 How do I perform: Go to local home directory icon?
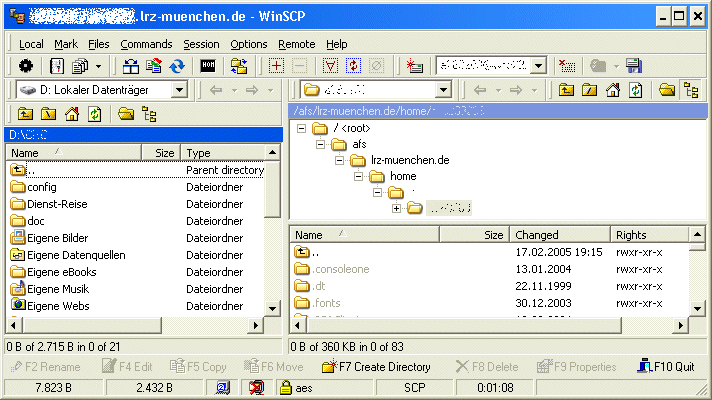(72, 114)
